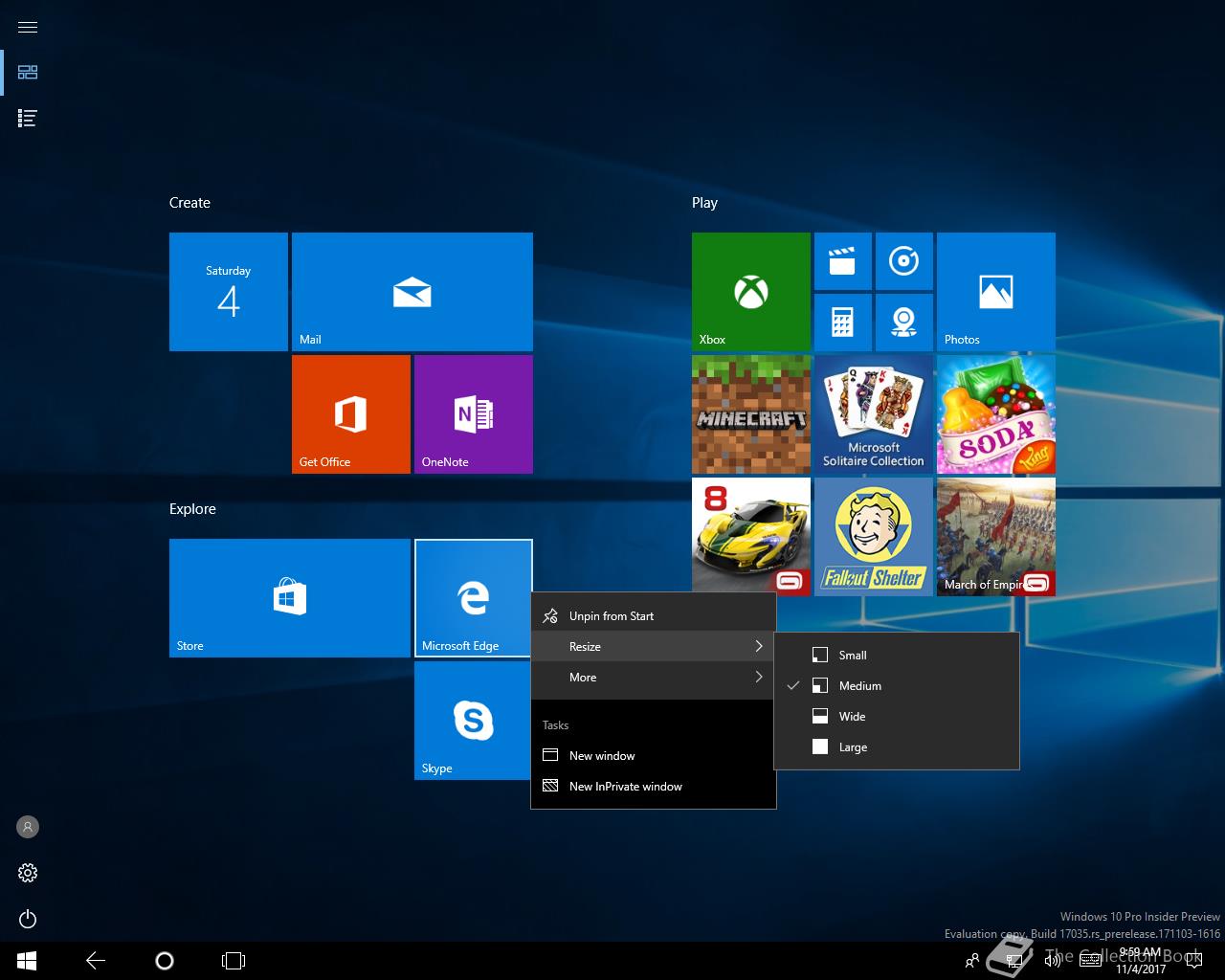1225x980 pixels.
Task: Launch the Fallout Shelter tile
Action: click(x=874, y=537)
